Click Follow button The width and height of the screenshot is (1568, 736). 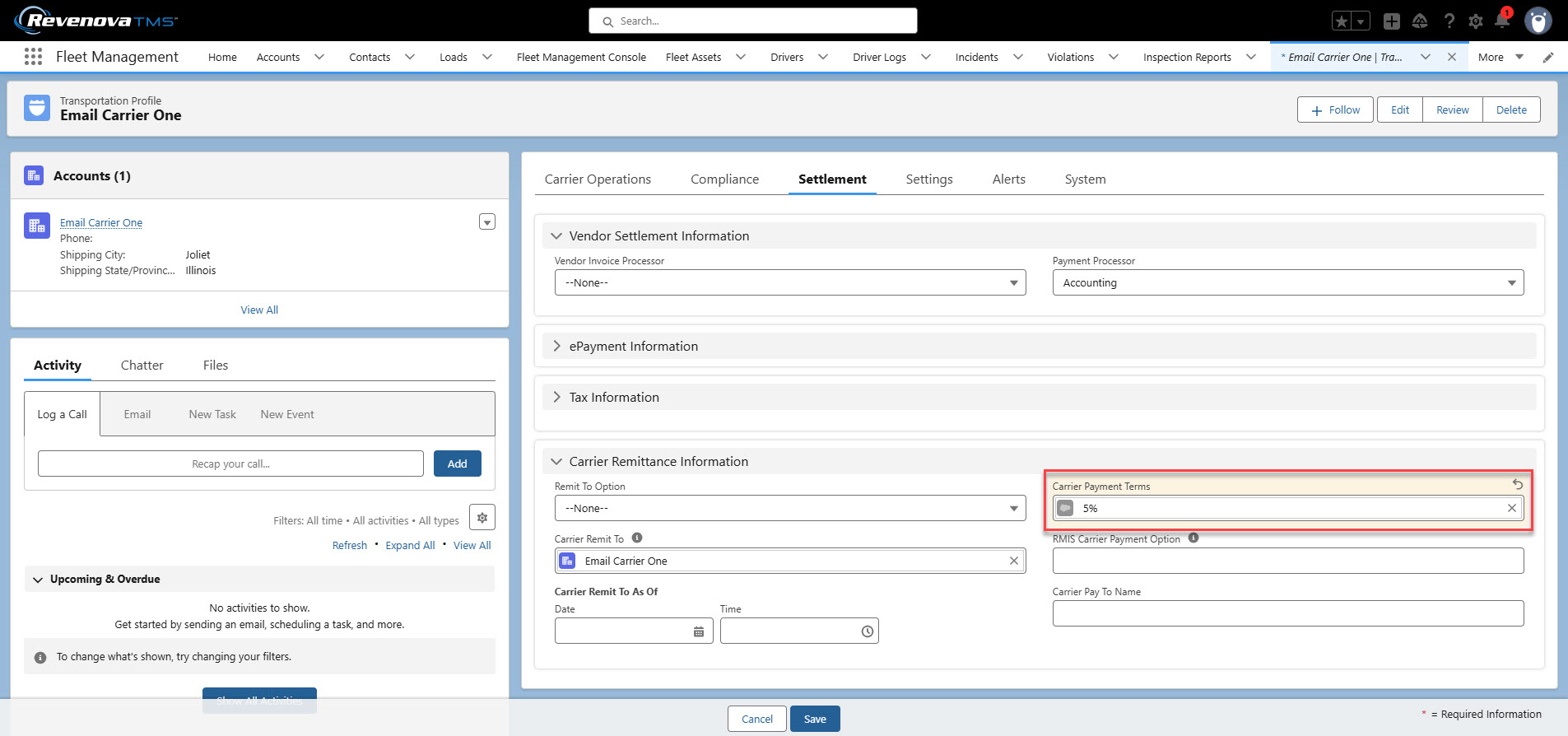click(x=1335, y=109)
